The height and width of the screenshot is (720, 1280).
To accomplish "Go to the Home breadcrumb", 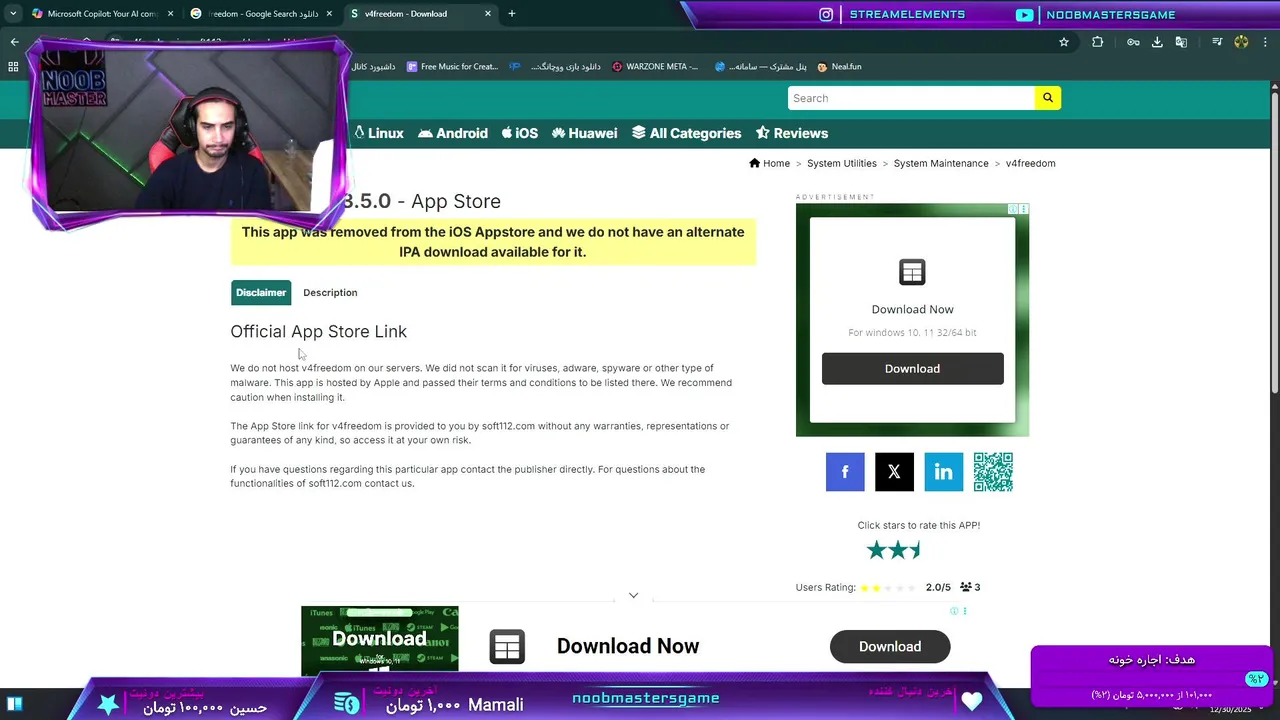I will click(x=769, y=163).
